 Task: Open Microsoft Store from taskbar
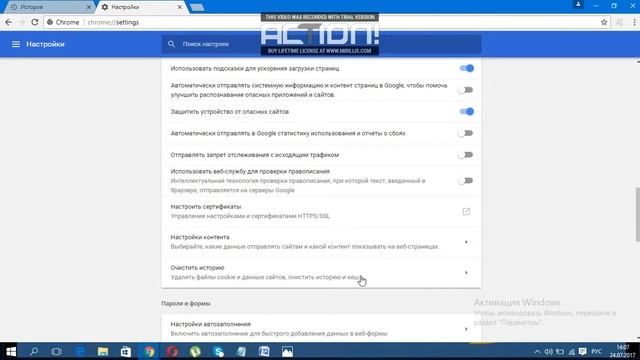click(x=126, y=351)
